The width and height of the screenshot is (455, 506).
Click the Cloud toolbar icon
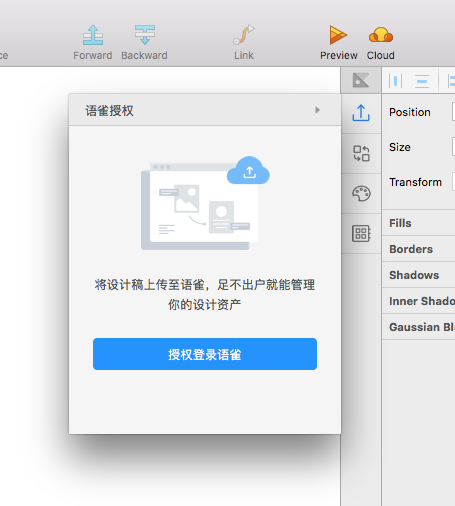(x=381, y=35)
